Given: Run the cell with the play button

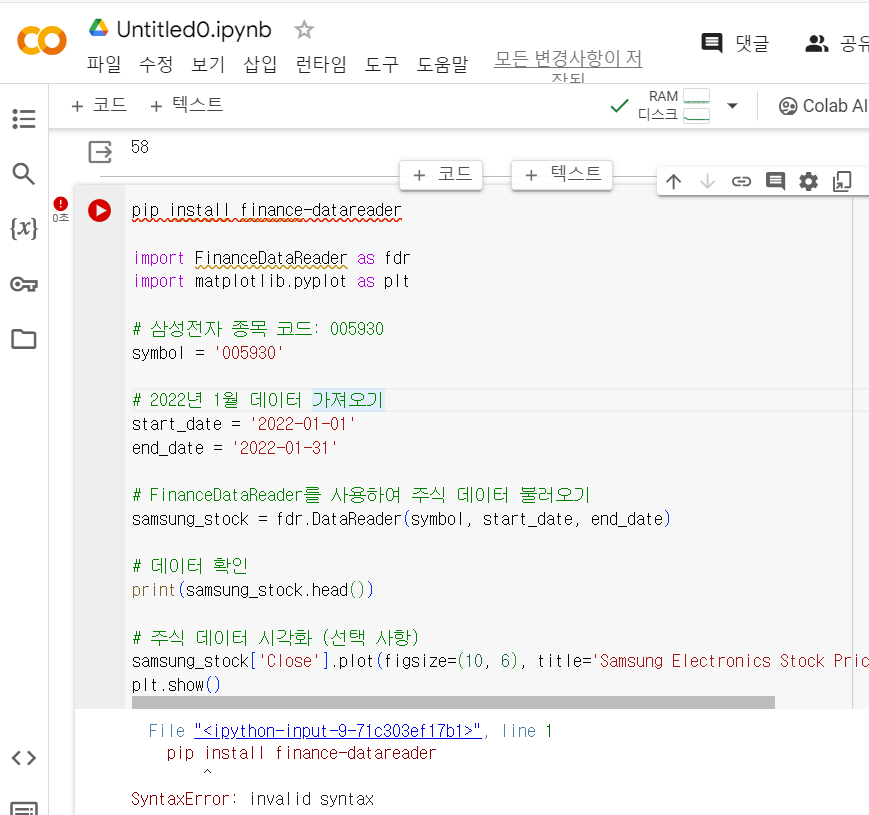Looking at the screenshot, I should 100,211.
